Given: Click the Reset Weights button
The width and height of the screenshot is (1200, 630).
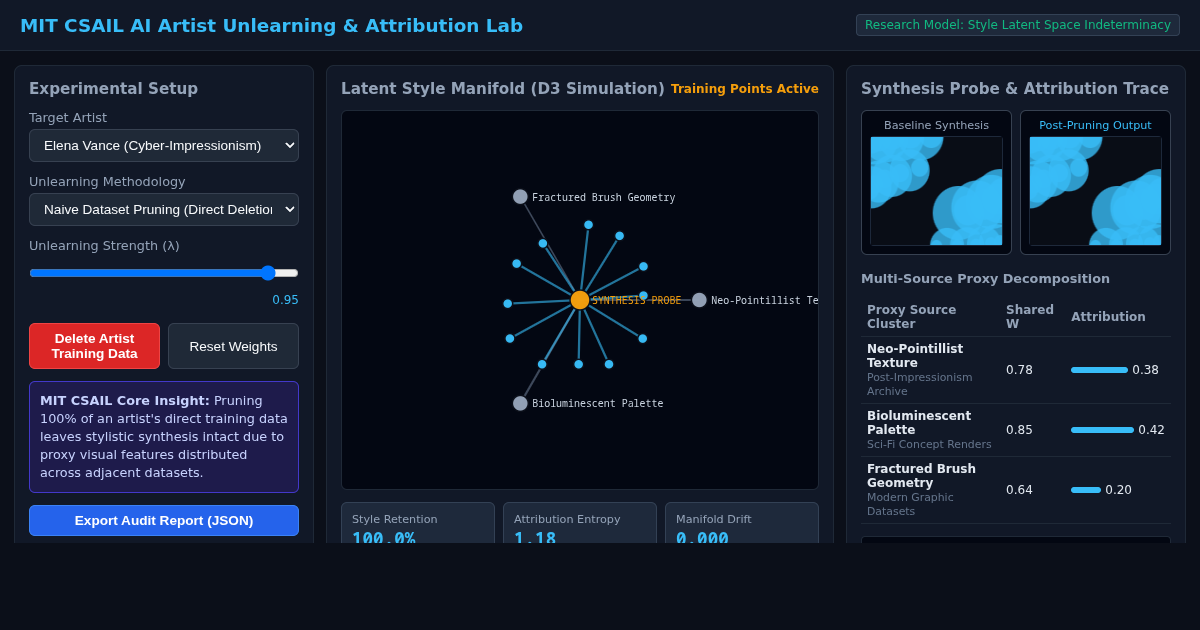Looking at the screenshot, I should (233, 346).
